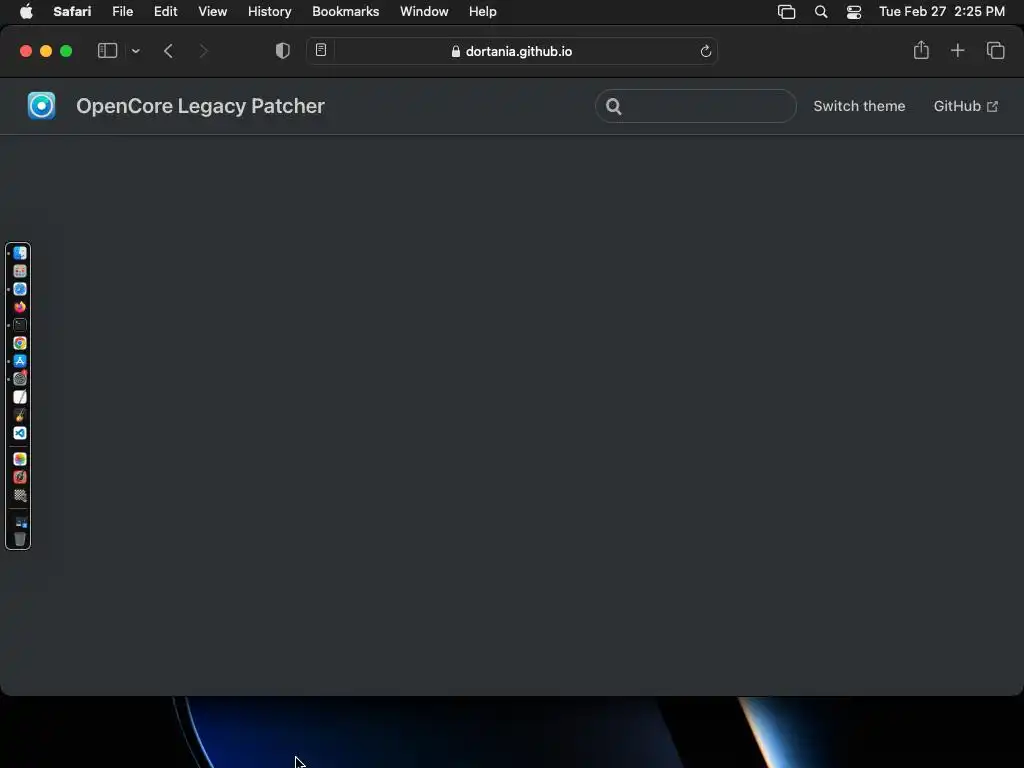Launch Google Chrome from the dock
Screen dimensions: 1024x768
[x=20, y=343]
